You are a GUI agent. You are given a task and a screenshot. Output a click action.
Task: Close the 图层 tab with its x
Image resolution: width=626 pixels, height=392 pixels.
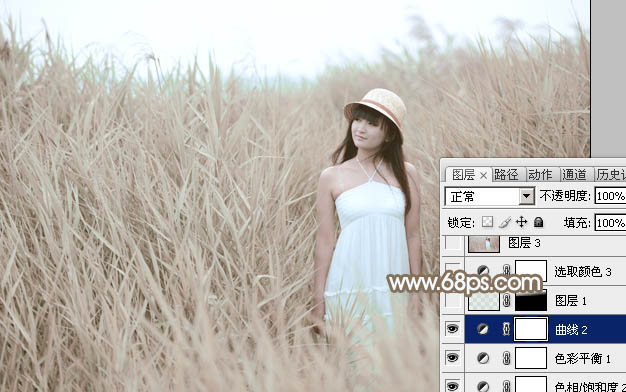483,175
